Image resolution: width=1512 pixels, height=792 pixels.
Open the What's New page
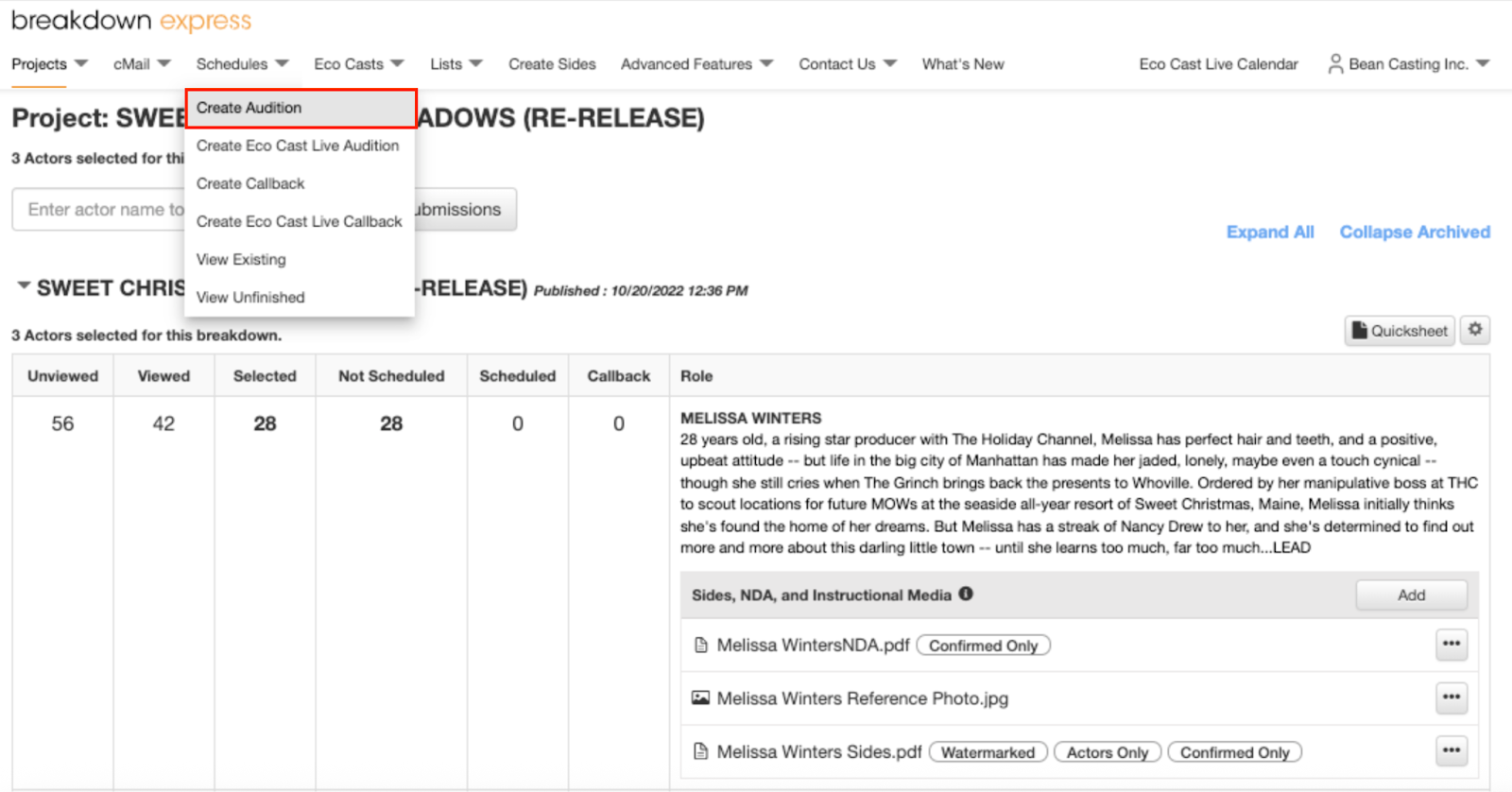(x=963, y=64)
